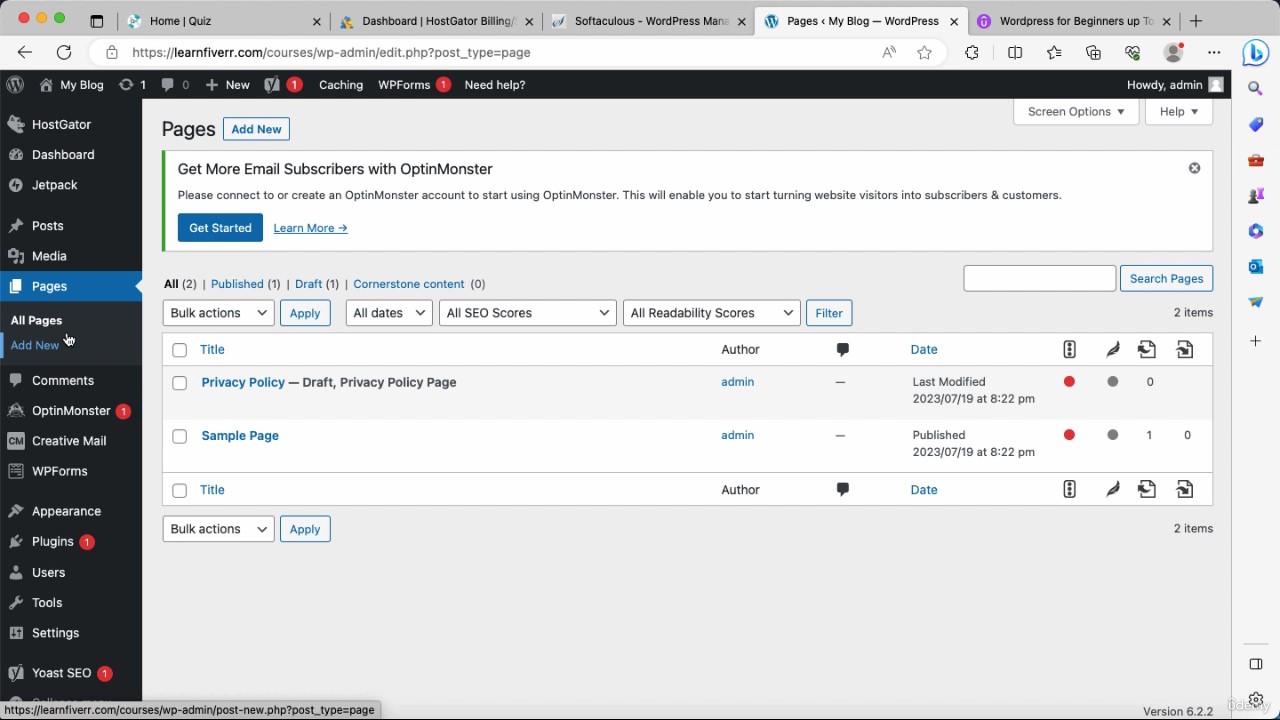Open the bottom Bulk actions dropdown
The image size is (1280, 720).
pos(218,529)
